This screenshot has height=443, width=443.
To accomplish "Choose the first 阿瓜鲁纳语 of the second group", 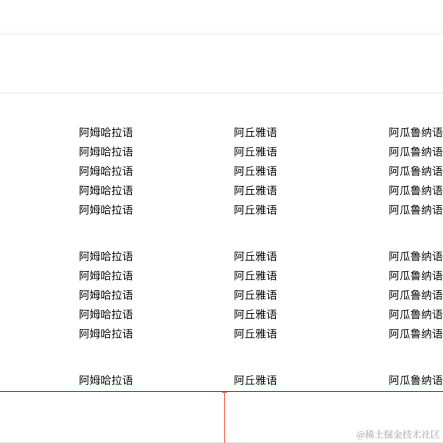I will [x=415, y=256].
